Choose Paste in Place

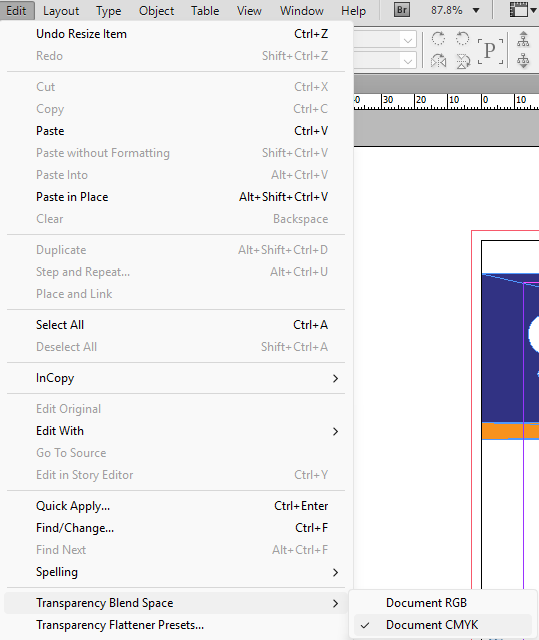176,197
